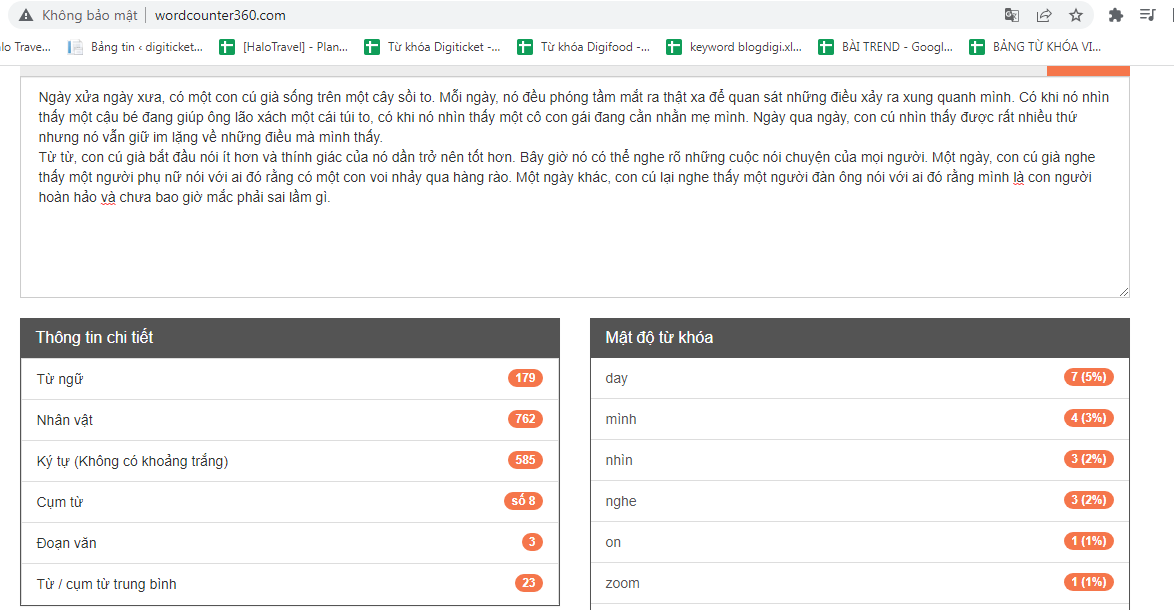Open the Extensions puzzle icon
This screenshot has height=610, width=1174.
point(1116,15)
